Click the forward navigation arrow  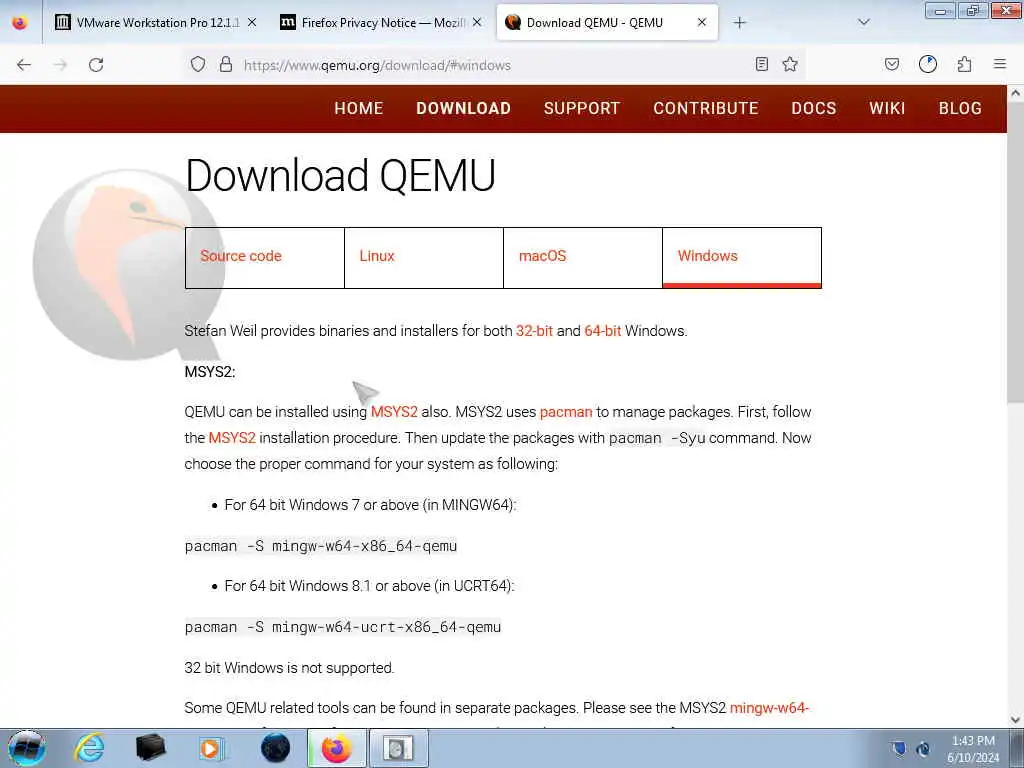click(60, 65)
